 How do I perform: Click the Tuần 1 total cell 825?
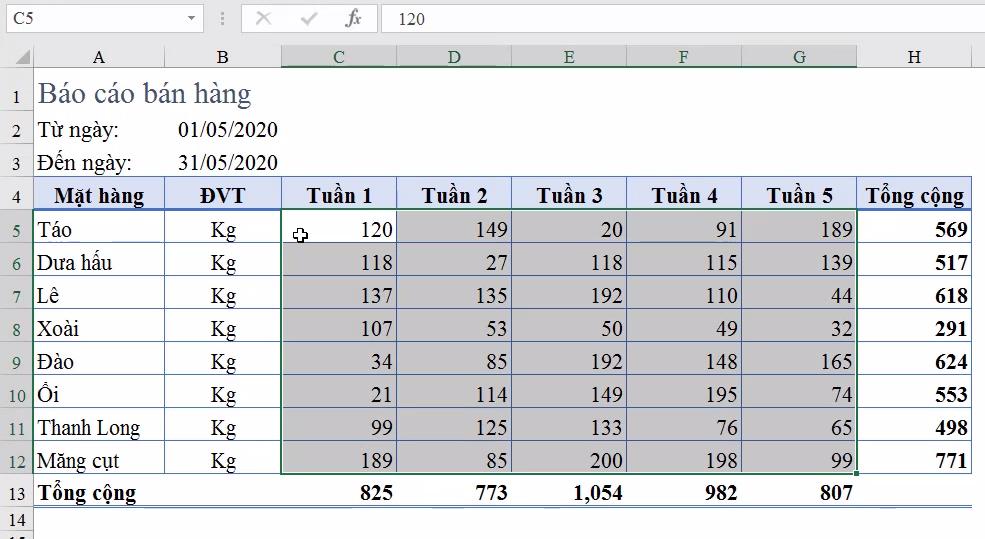pos(339,492)
